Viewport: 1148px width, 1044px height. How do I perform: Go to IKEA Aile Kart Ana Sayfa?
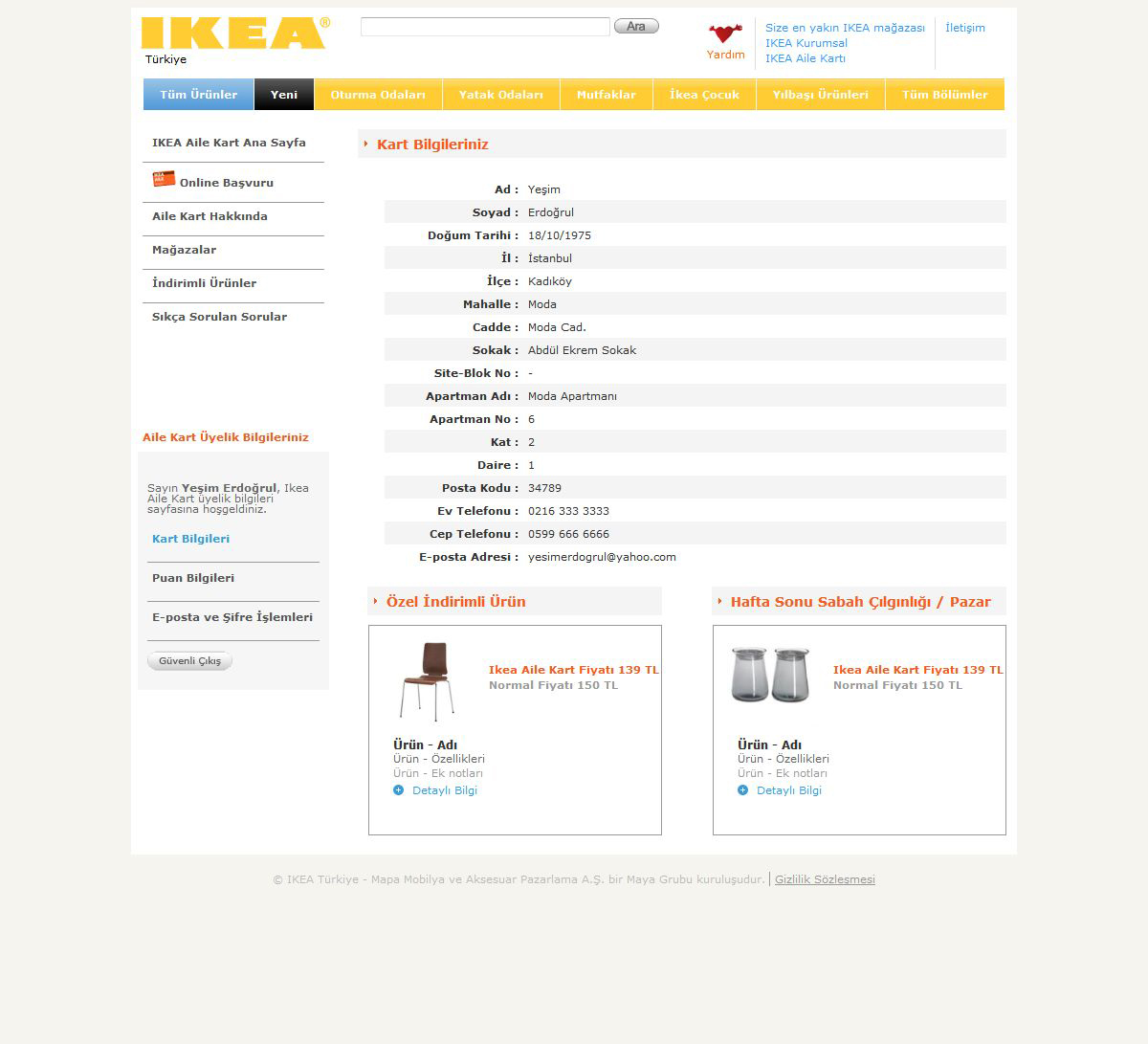(x=229, y=143)
